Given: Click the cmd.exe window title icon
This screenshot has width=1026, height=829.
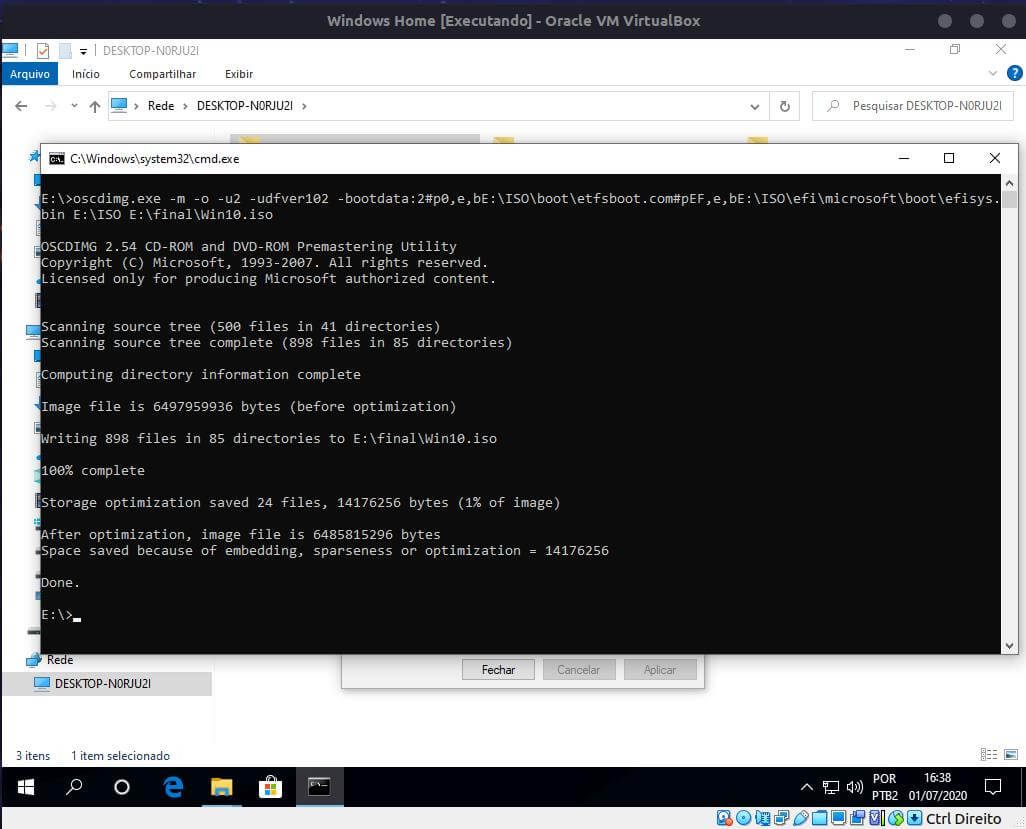Looking at the screenshot, I should 57,159.
